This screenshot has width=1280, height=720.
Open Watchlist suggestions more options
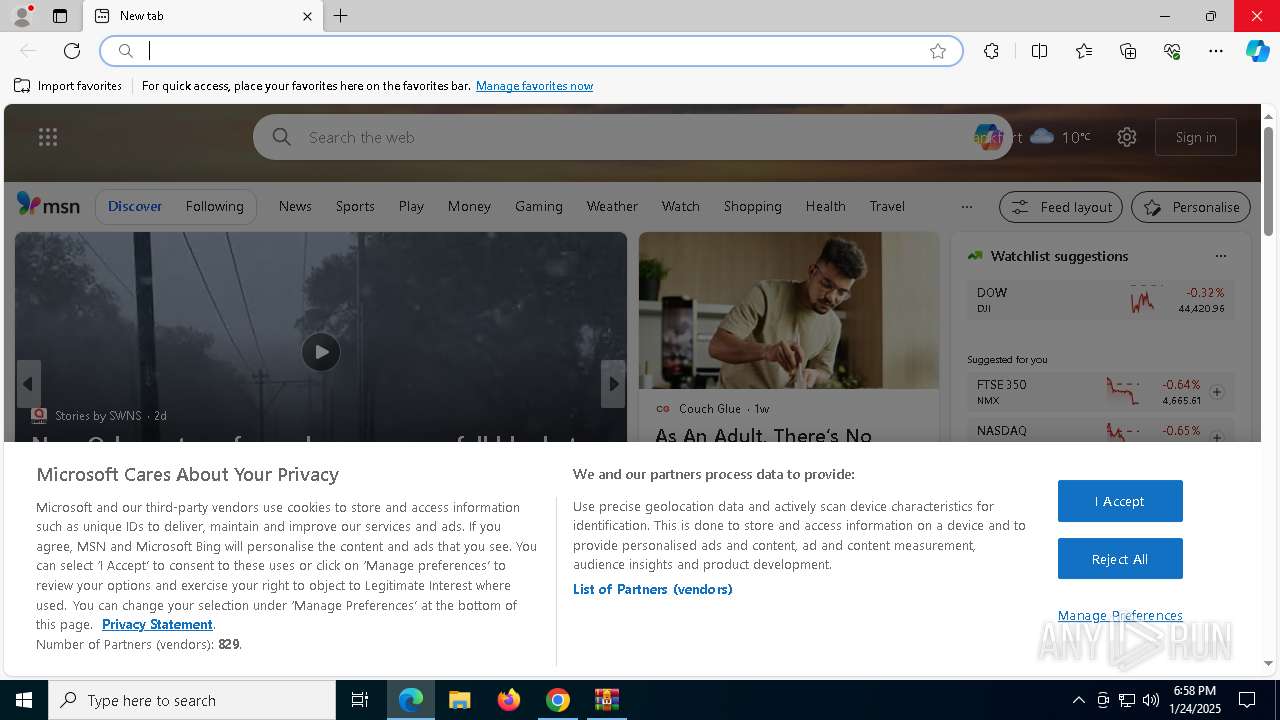(1220, 256)
